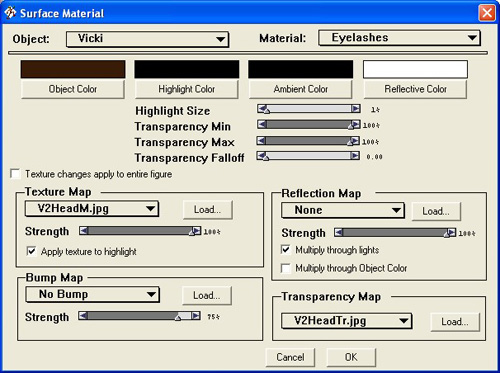Image resolution: width=500 pixels, height=373 pixels.
Task: Click the black Highlight Color swatch
Action: point(187,69)
